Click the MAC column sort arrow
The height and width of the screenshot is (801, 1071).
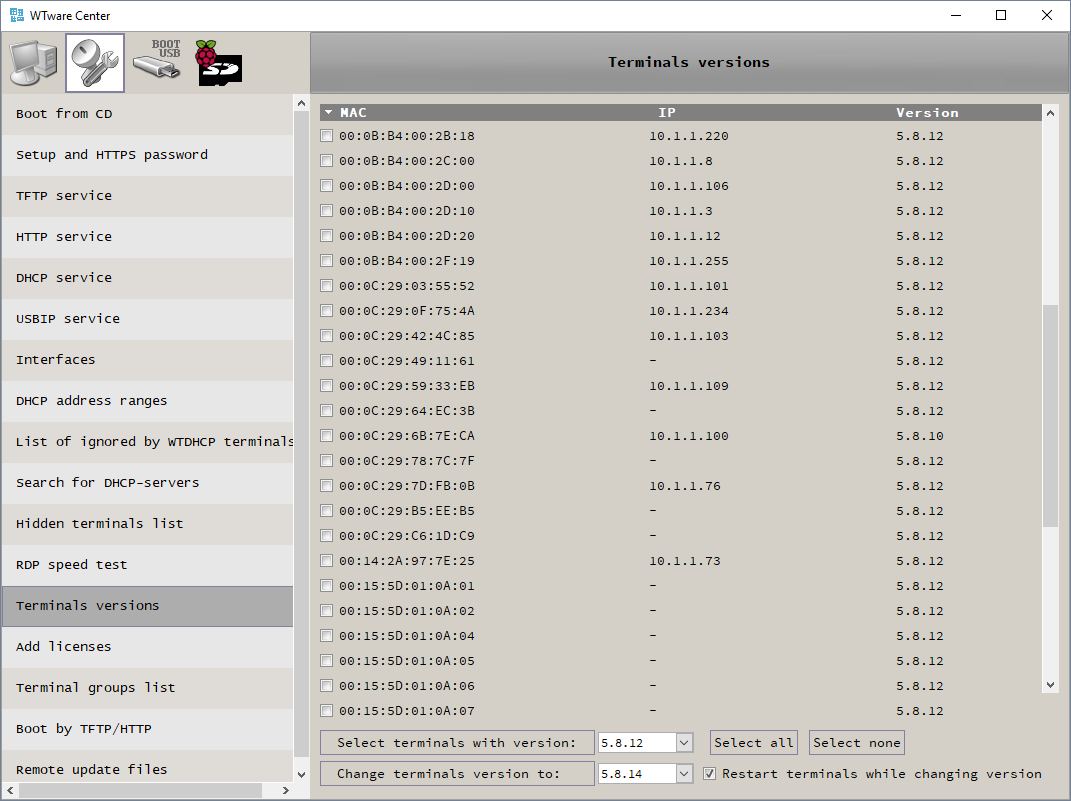pos(328,112)
